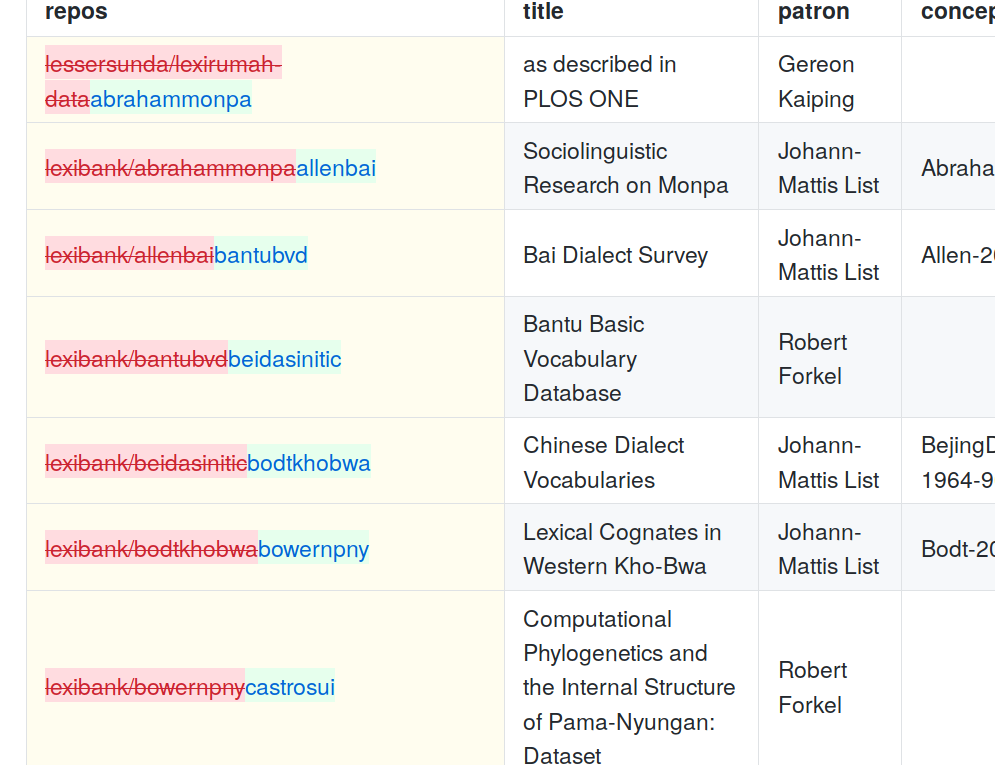Click the struck-through lessersunda/lexirumah-data link

click(162, 63)
